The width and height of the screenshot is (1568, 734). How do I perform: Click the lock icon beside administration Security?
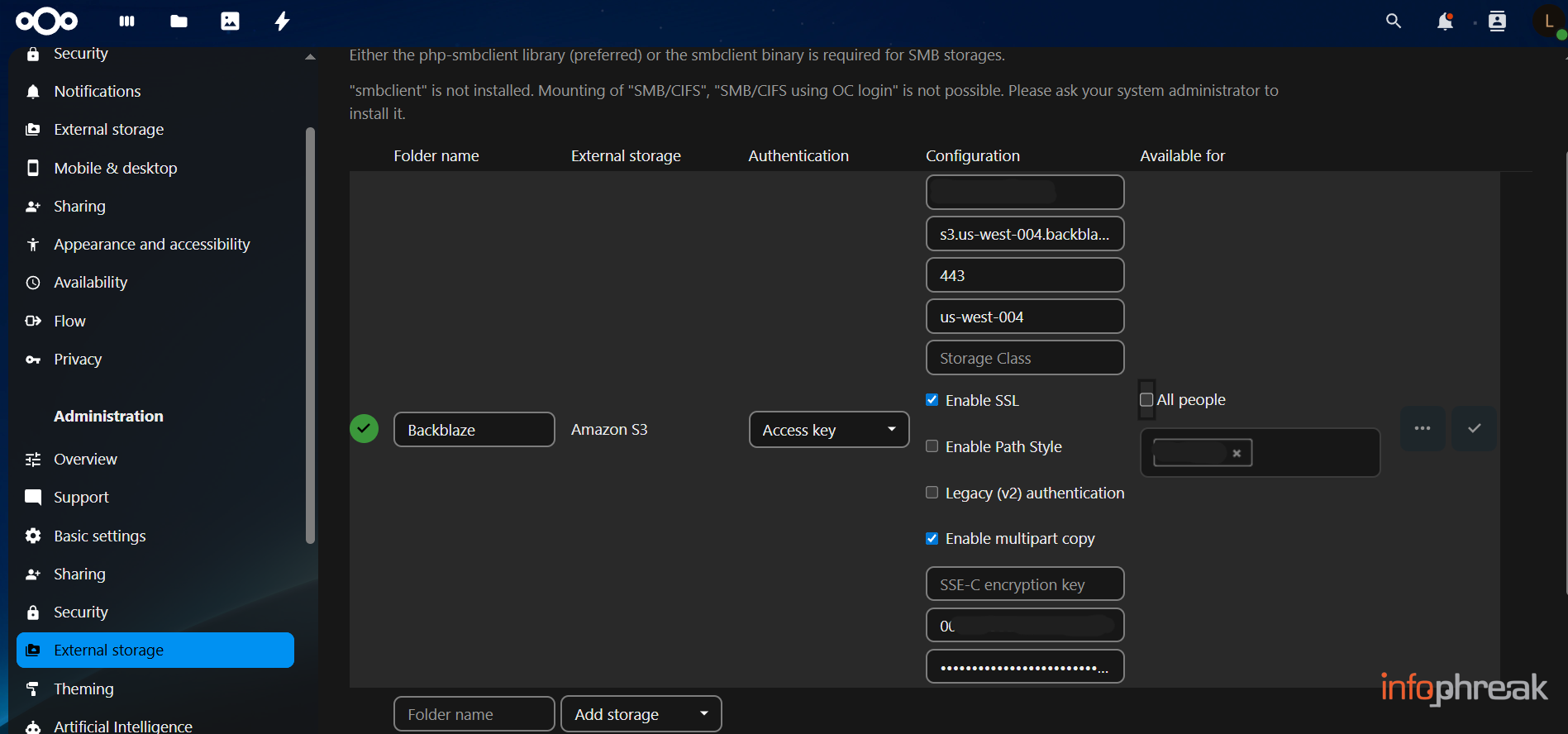(33, 612)
